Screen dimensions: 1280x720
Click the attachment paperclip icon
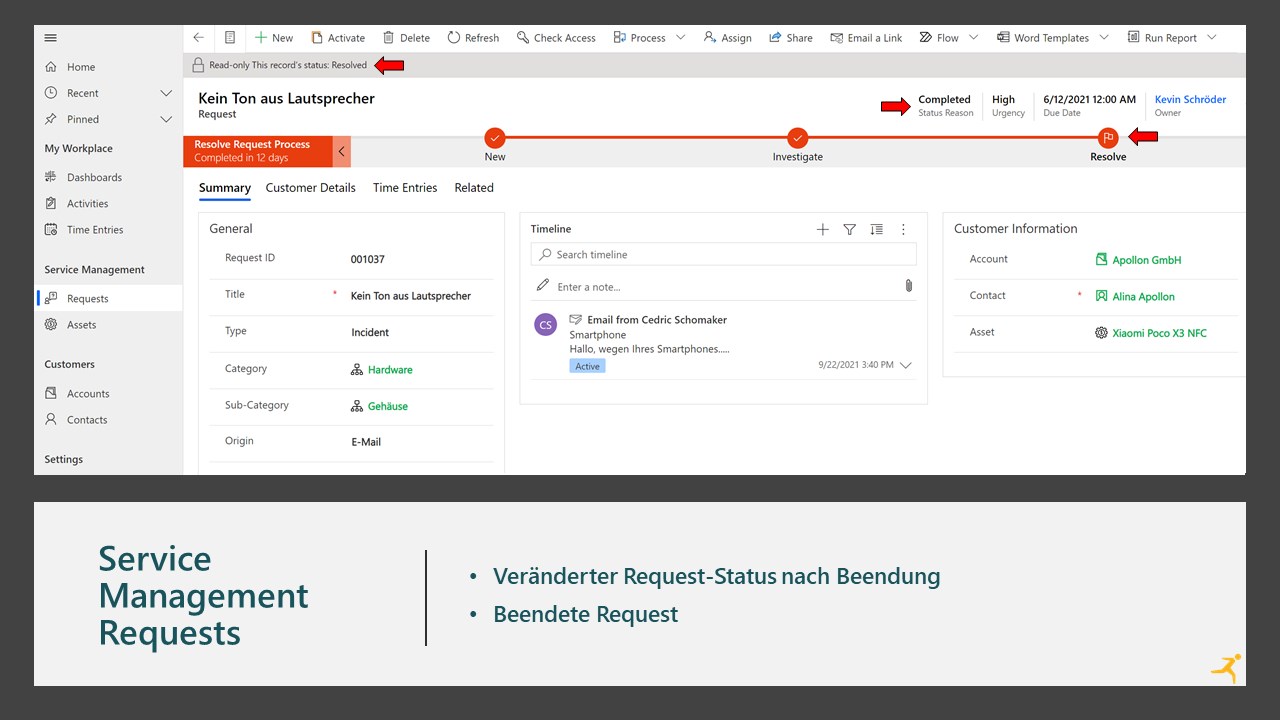[x=908, y=285]
